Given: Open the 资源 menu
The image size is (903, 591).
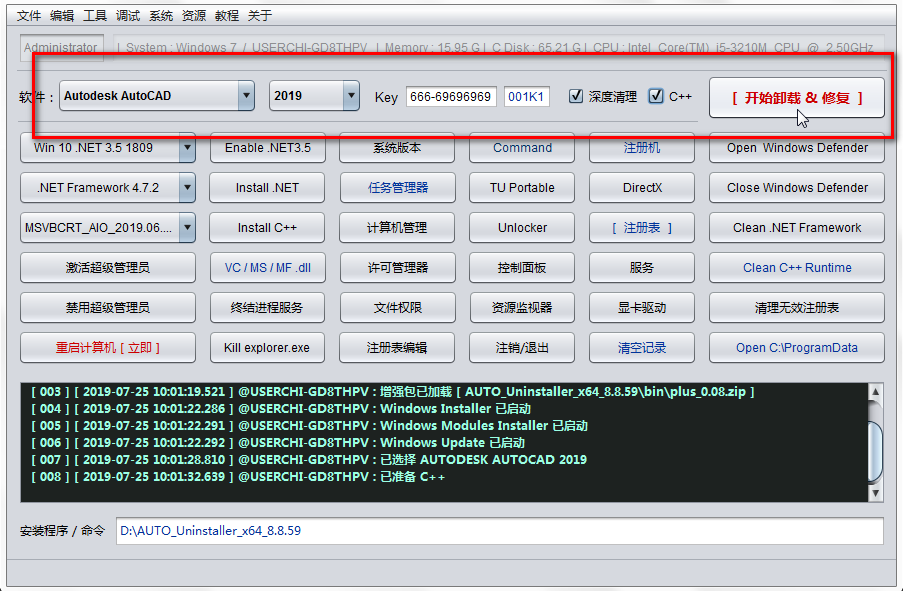Looking at the screenshot, I should 194,16.
